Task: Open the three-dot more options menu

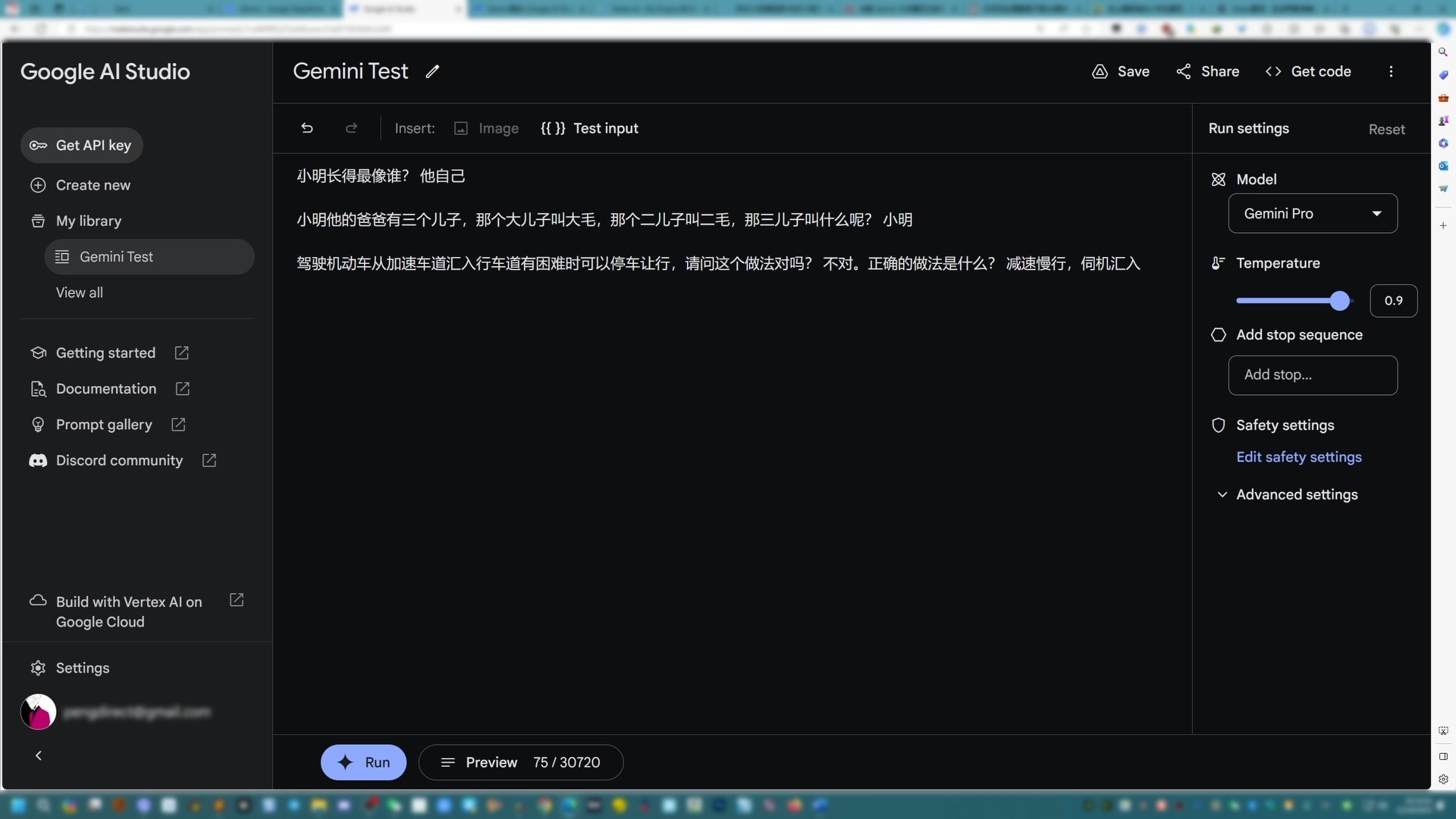Action: pyautogui.click(x=1391, y=71)
